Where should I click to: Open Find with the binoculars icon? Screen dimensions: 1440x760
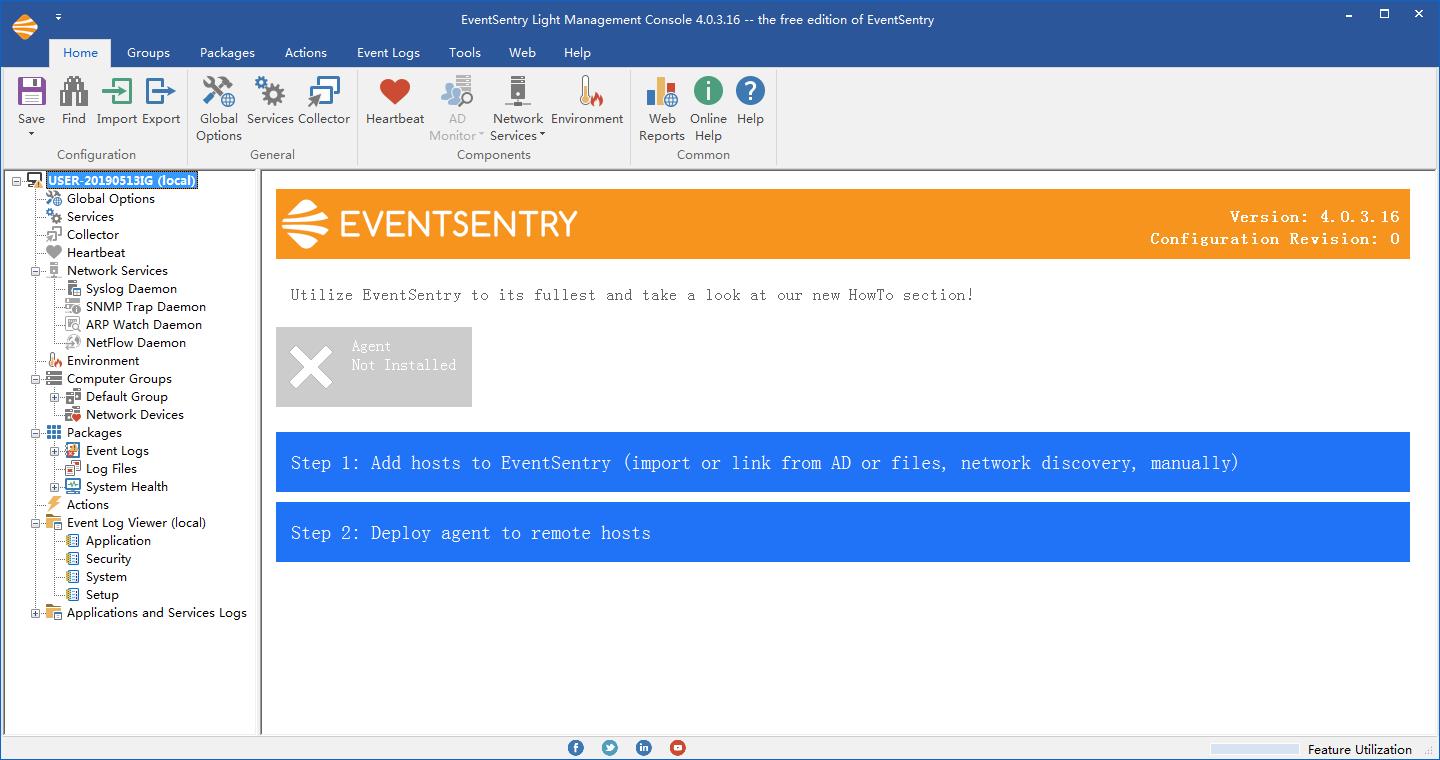[73, 93]
